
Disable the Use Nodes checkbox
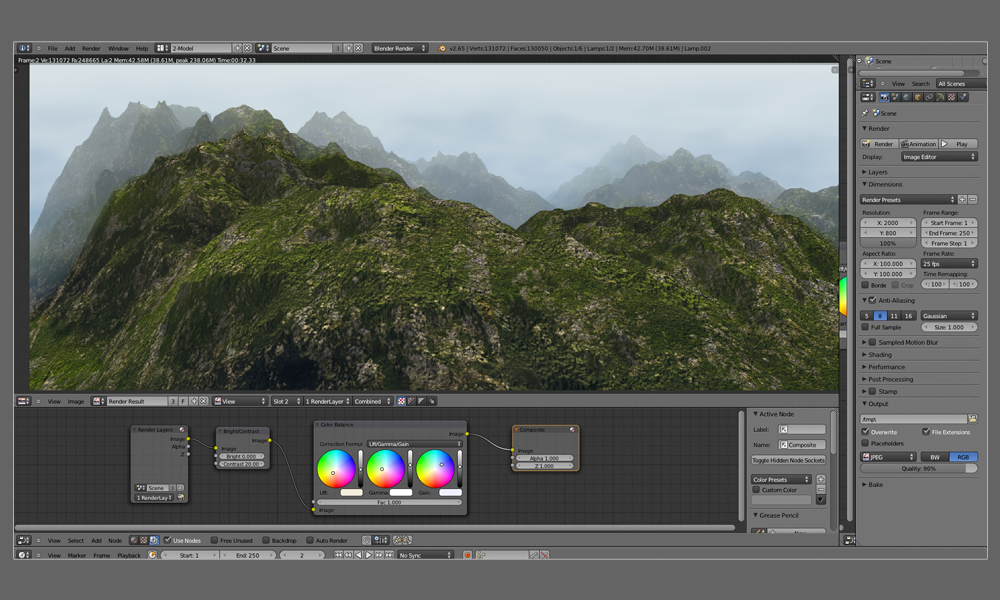point(168,540)
